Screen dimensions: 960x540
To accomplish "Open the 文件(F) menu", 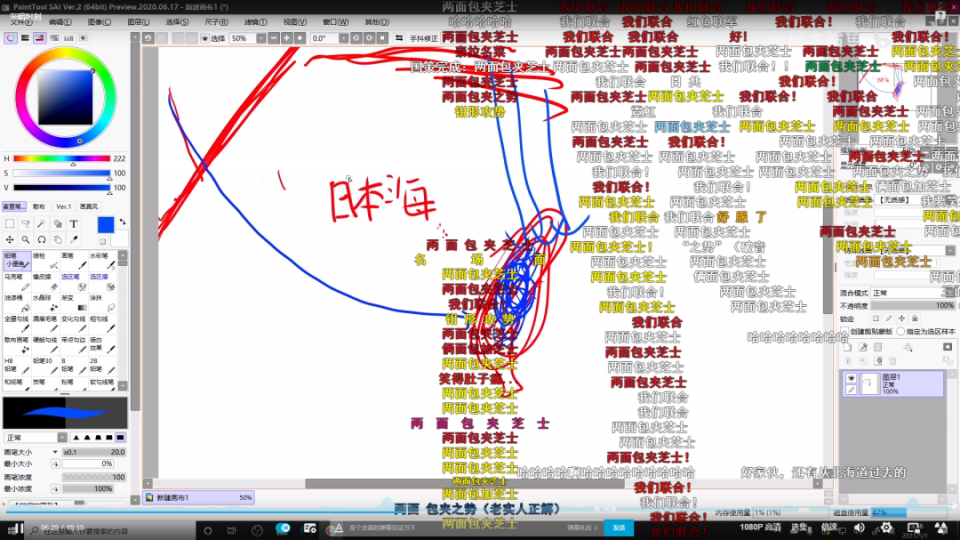I will pos(22,22).
